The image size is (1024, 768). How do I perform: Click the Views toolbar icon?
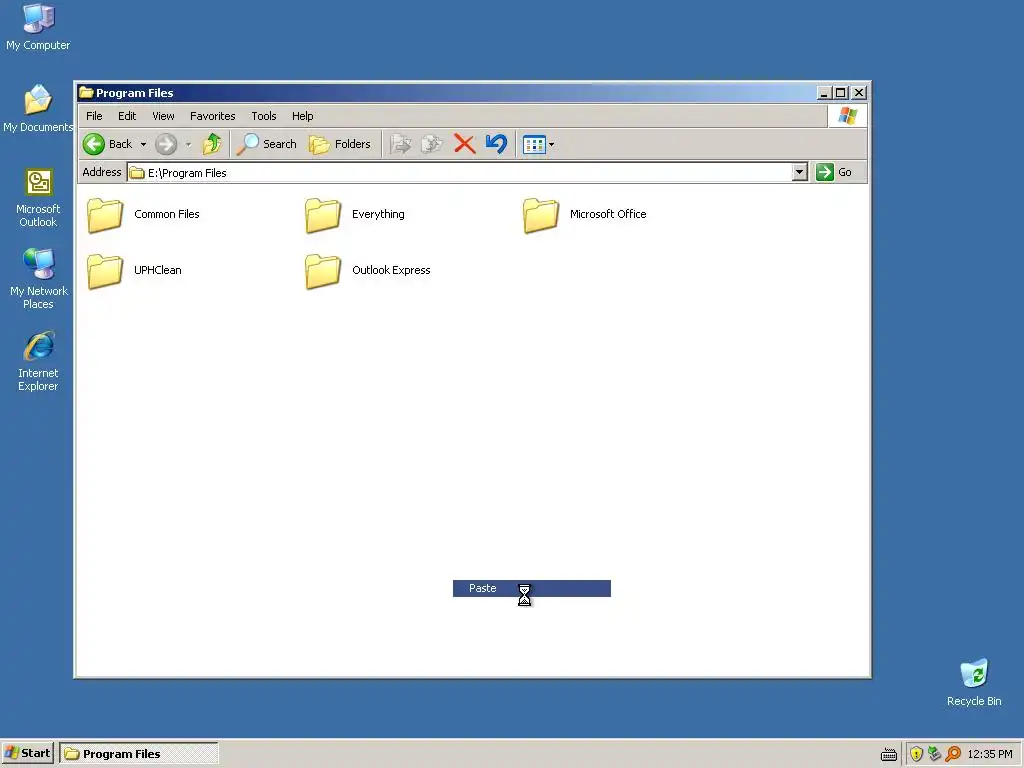(534, 144)
